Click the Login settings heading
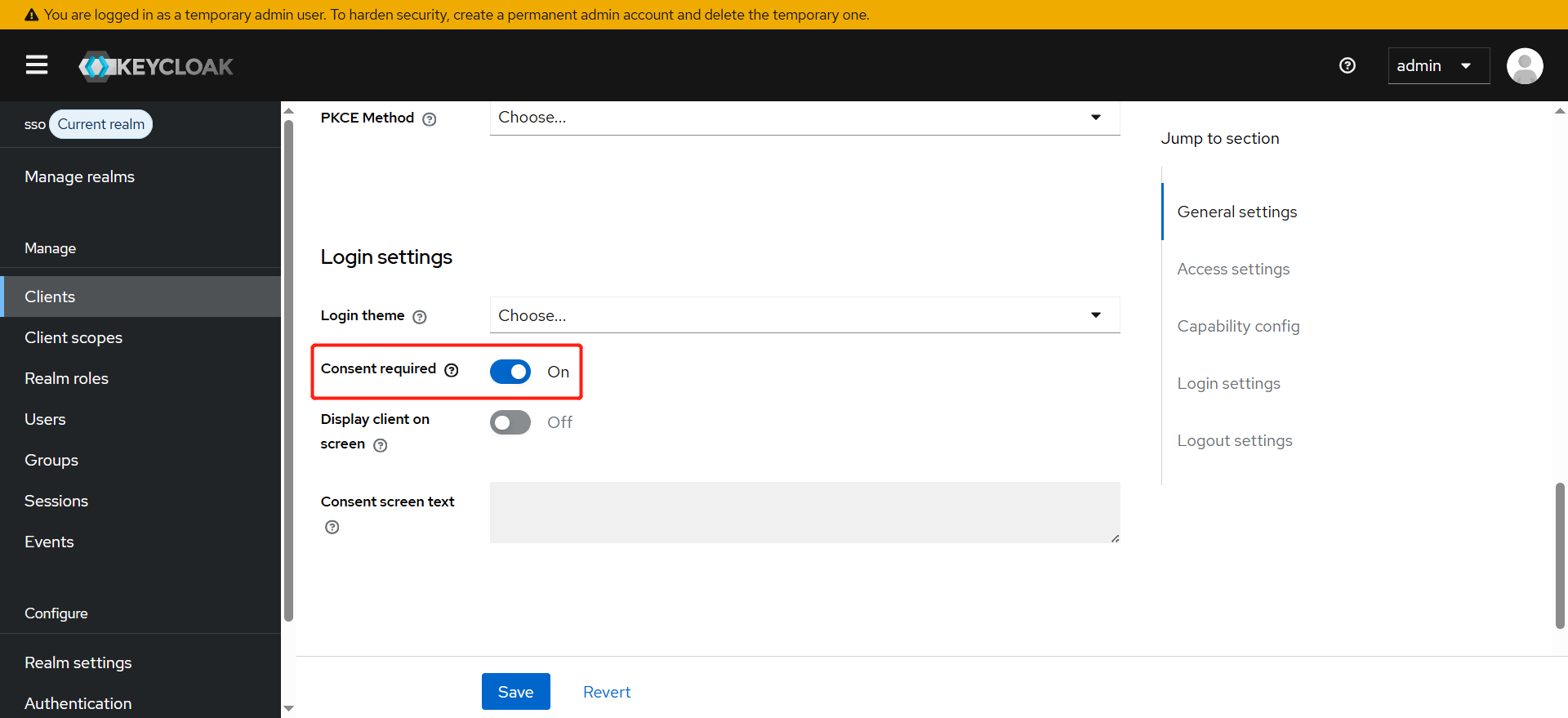This screenshot has height=718, width=1568. [386, 256]
